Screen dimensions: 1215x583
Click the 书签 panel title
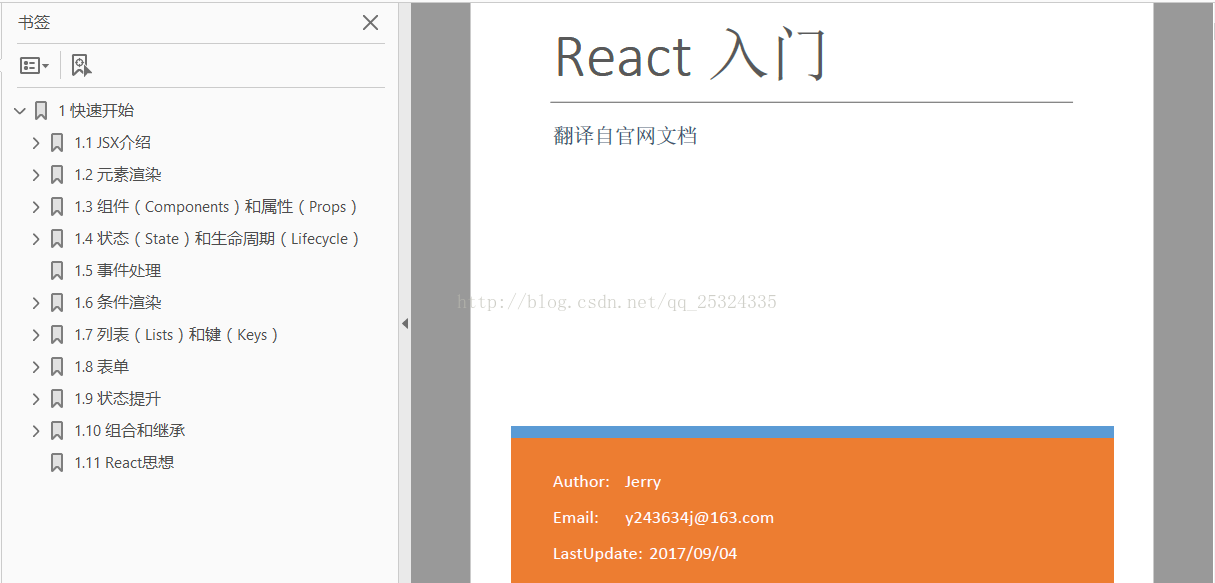click(x=34, y=22)
